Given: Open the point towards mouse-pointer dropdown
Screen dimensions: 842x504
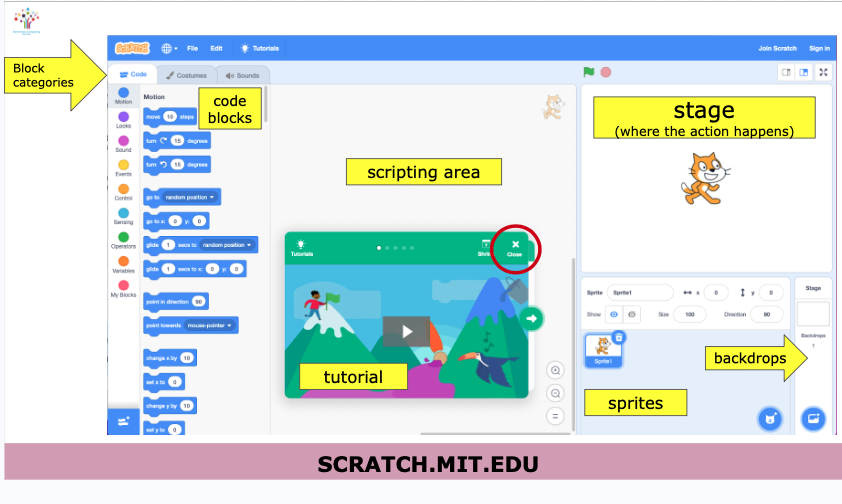Looking at the screenshot, I should (209, 326).
